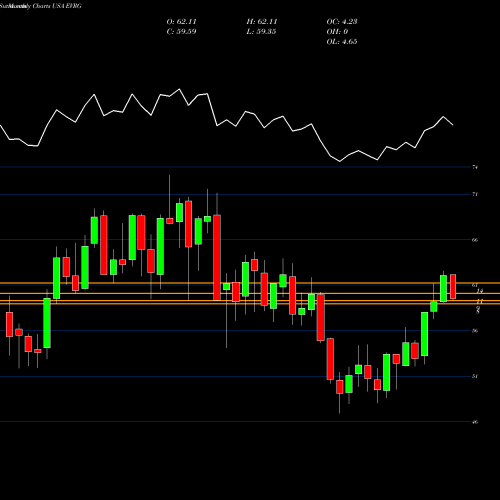500x500 pixels.
Task: Click the 51 price axis label
Action: point(475,376)
